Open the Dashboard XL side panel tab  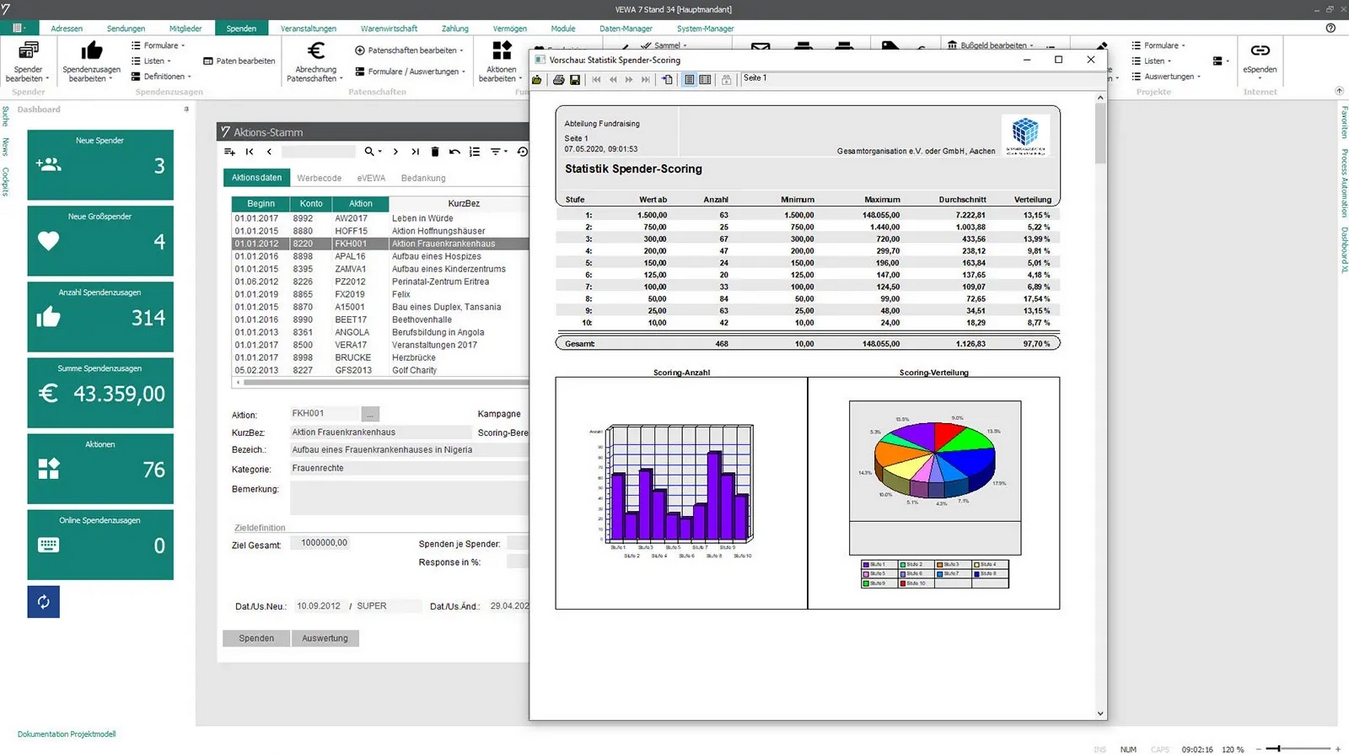(1344, 250)
